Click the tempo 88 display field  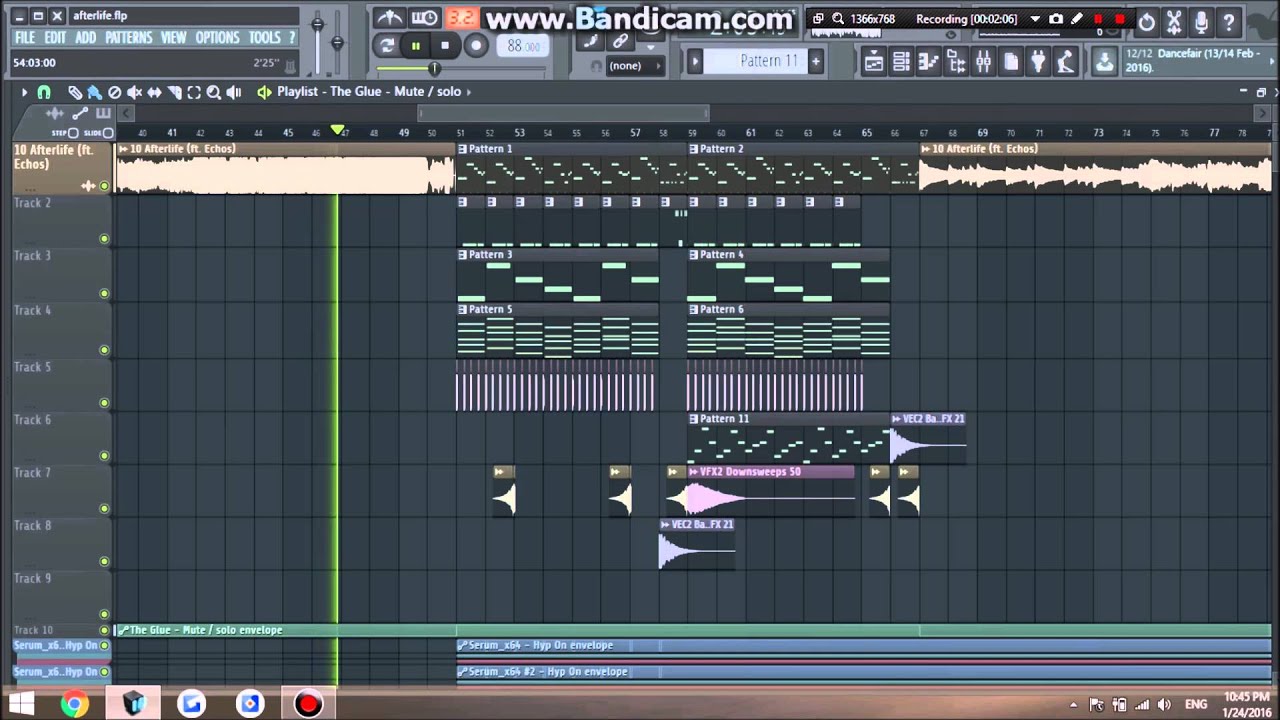point(522,46)
